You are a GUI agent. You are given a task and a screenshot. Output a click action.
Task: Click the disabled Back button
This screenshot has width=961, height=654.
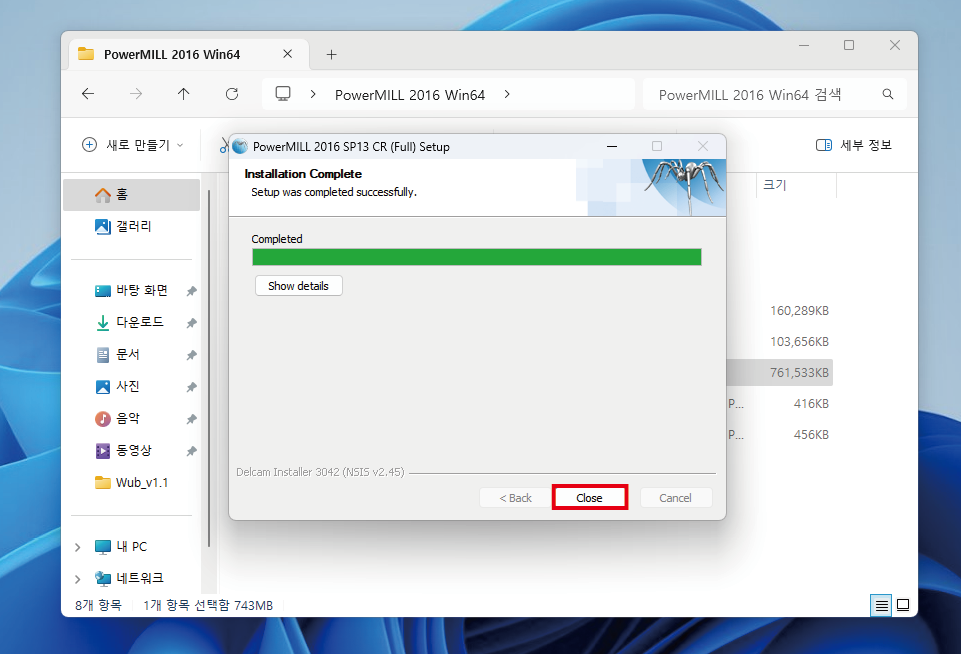(515, 498)
